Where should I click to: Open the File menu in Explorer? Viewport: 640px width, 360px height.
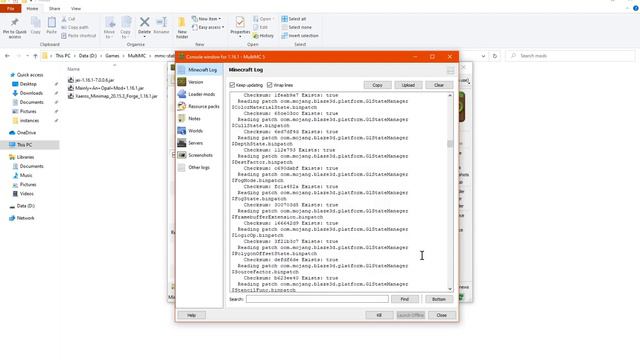click(11, 8)
